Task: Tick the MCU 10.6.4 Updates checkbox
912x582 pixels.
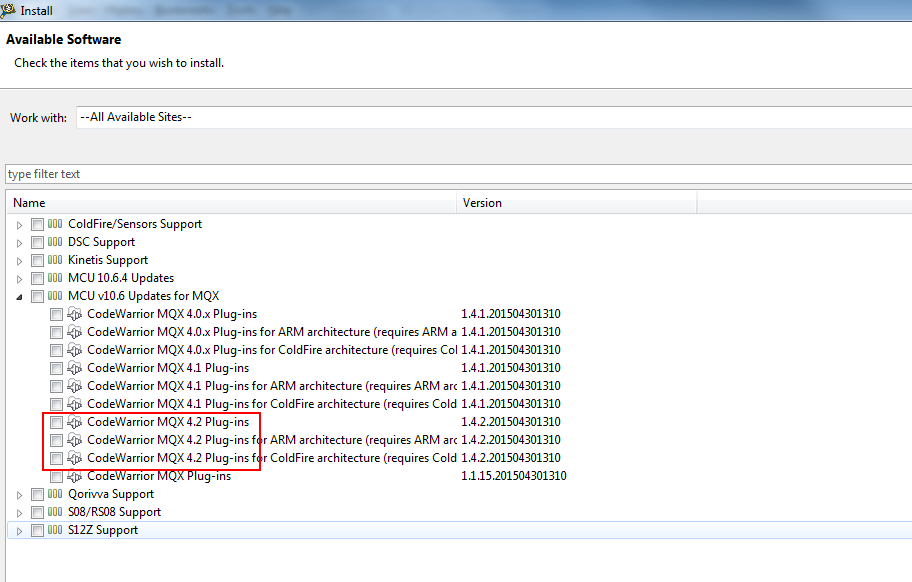Action: 37,278
